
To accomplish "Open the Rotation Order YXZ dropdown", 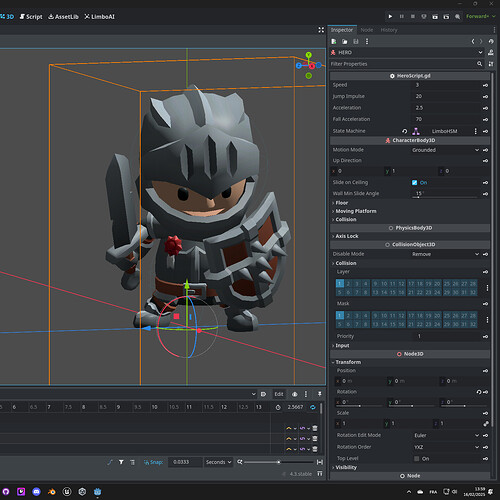I will coord(446,447).
